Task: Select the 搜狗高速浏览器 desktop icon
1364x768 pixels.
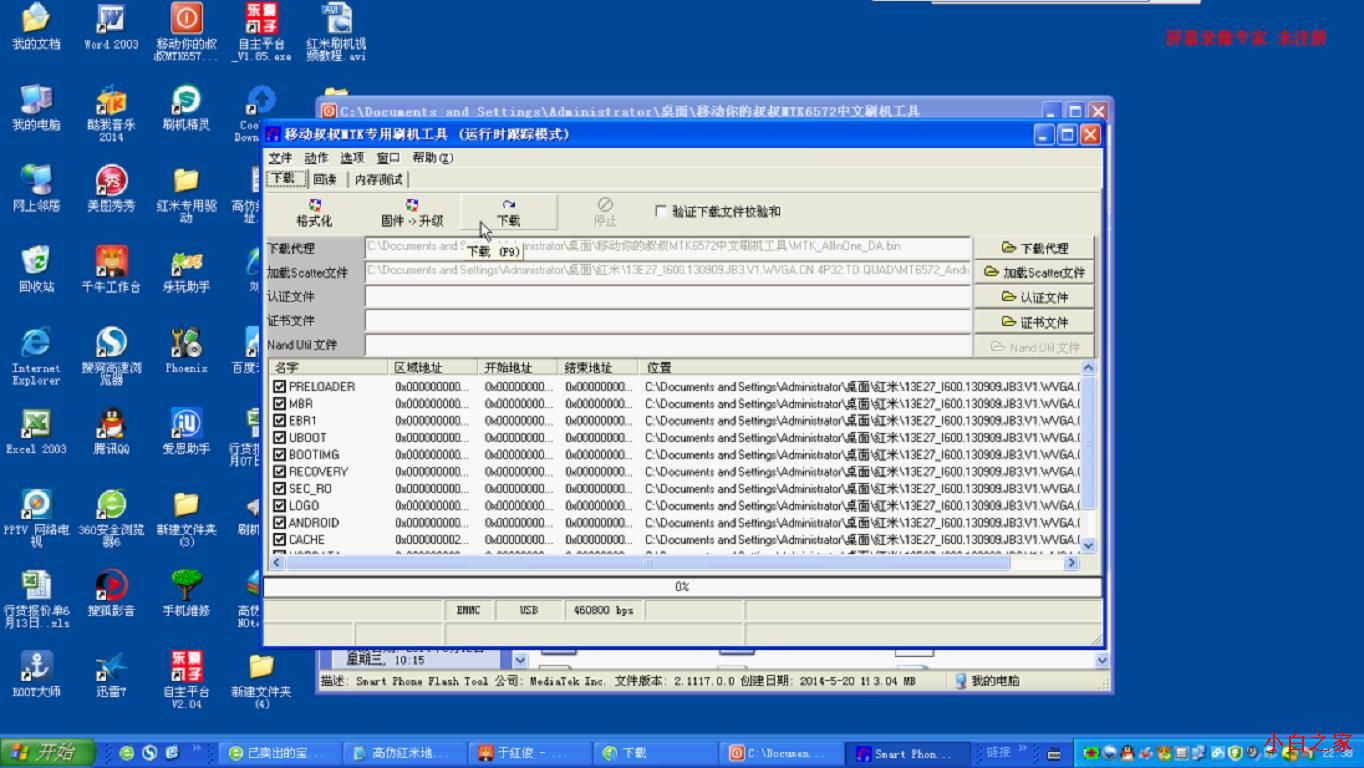Action: point(111,356)
